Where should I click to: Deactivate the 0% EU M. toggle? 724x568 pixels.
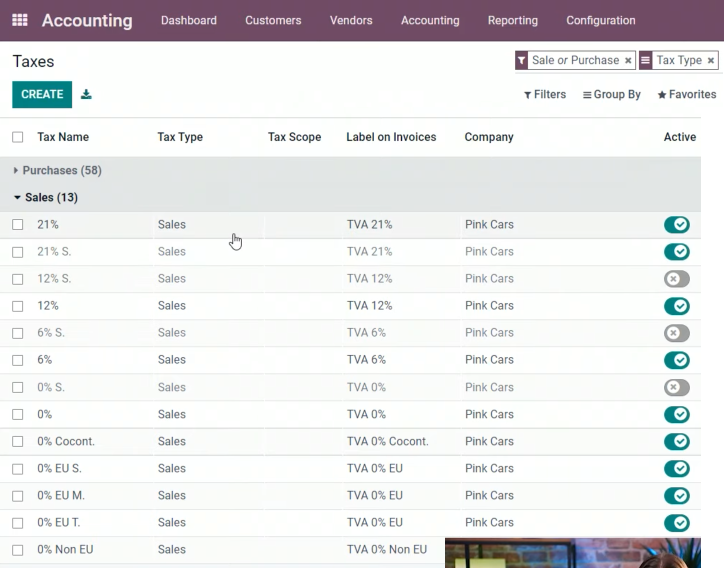pos(677,495)
